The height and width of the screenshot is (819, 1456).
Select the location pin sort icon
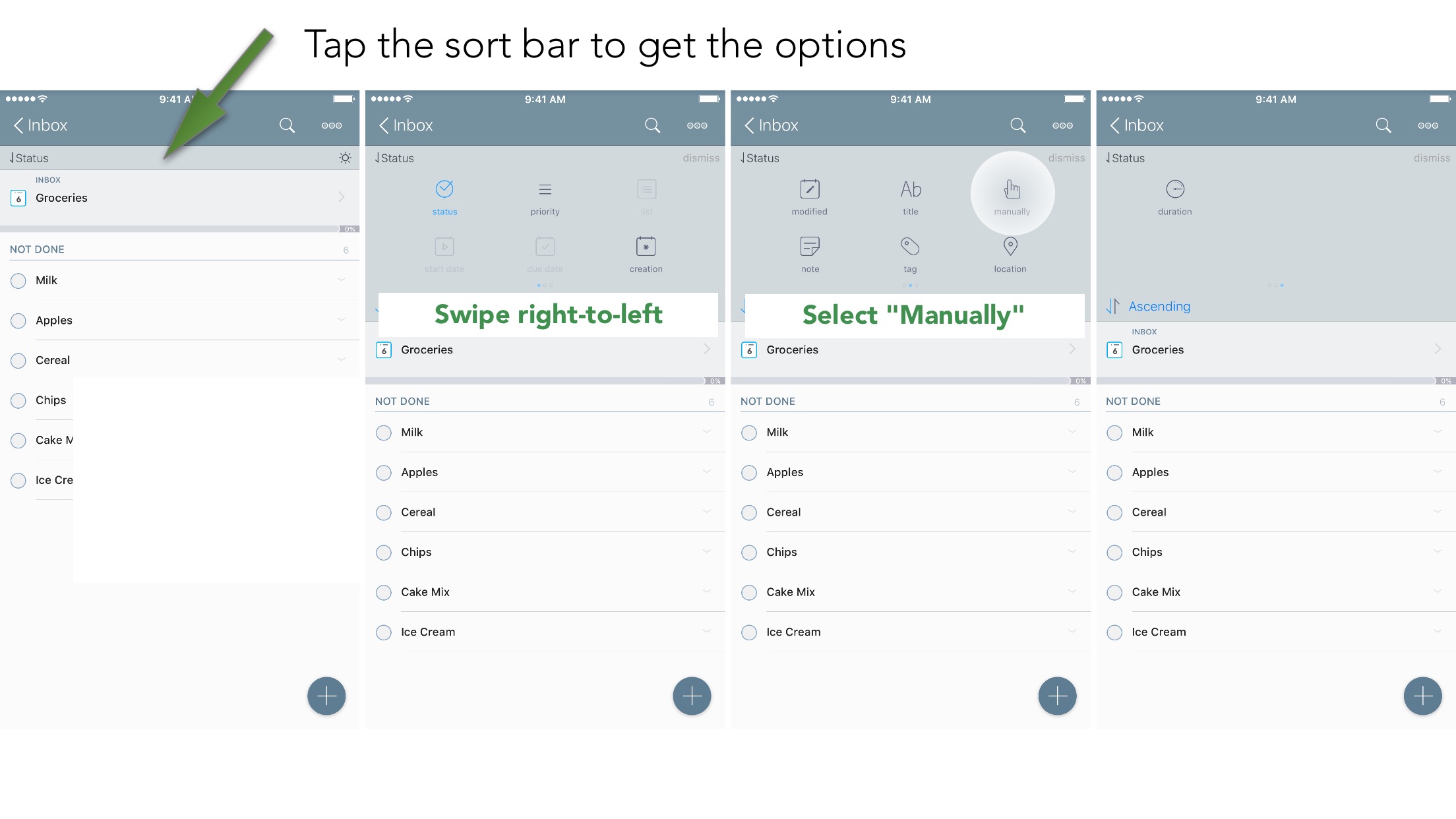click(1010, 247)
